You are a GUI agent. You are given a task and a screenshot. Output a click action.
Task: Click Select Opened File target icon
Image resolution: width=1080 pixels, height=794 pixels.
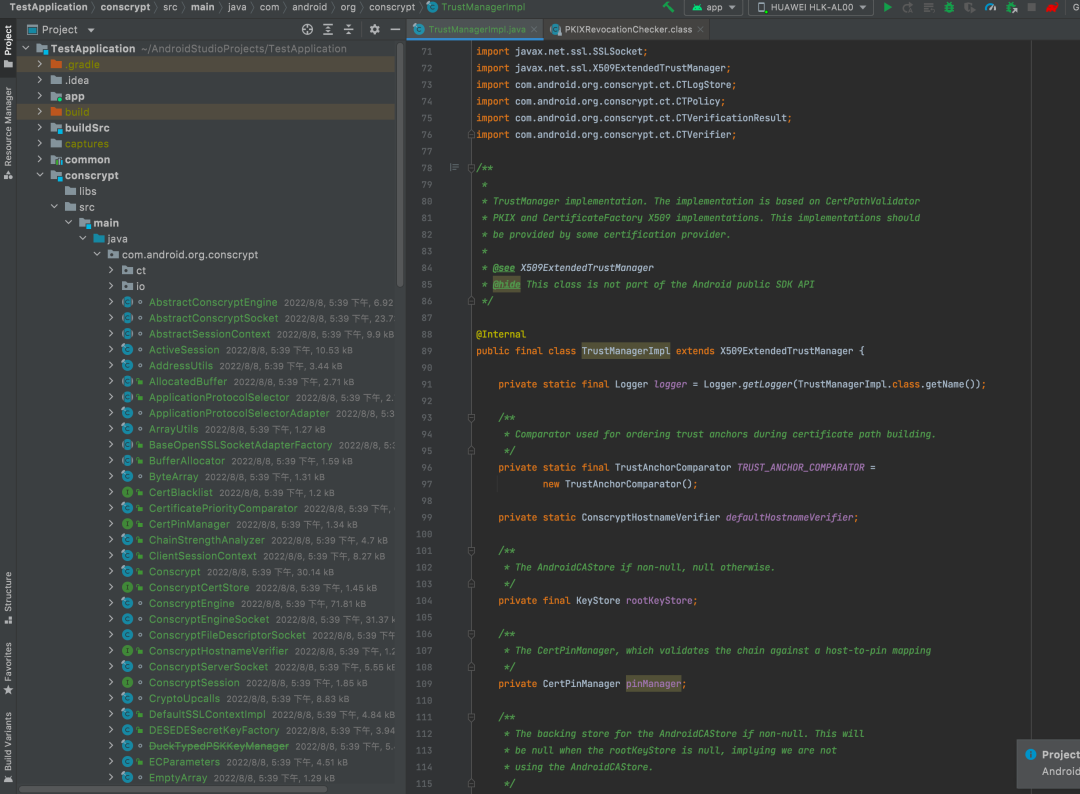point(307,30)
